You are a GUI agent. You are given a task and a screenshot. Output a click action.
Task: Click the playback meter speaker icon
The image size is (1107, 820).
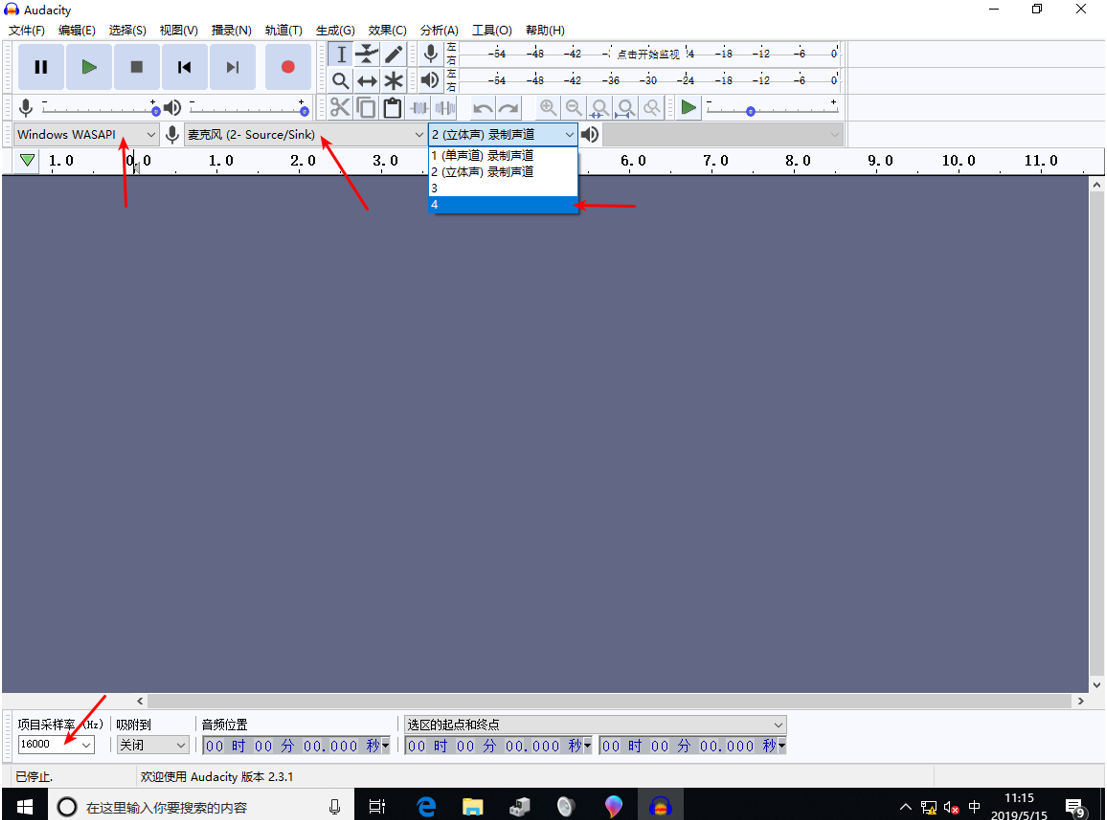[x=430, y=80]
